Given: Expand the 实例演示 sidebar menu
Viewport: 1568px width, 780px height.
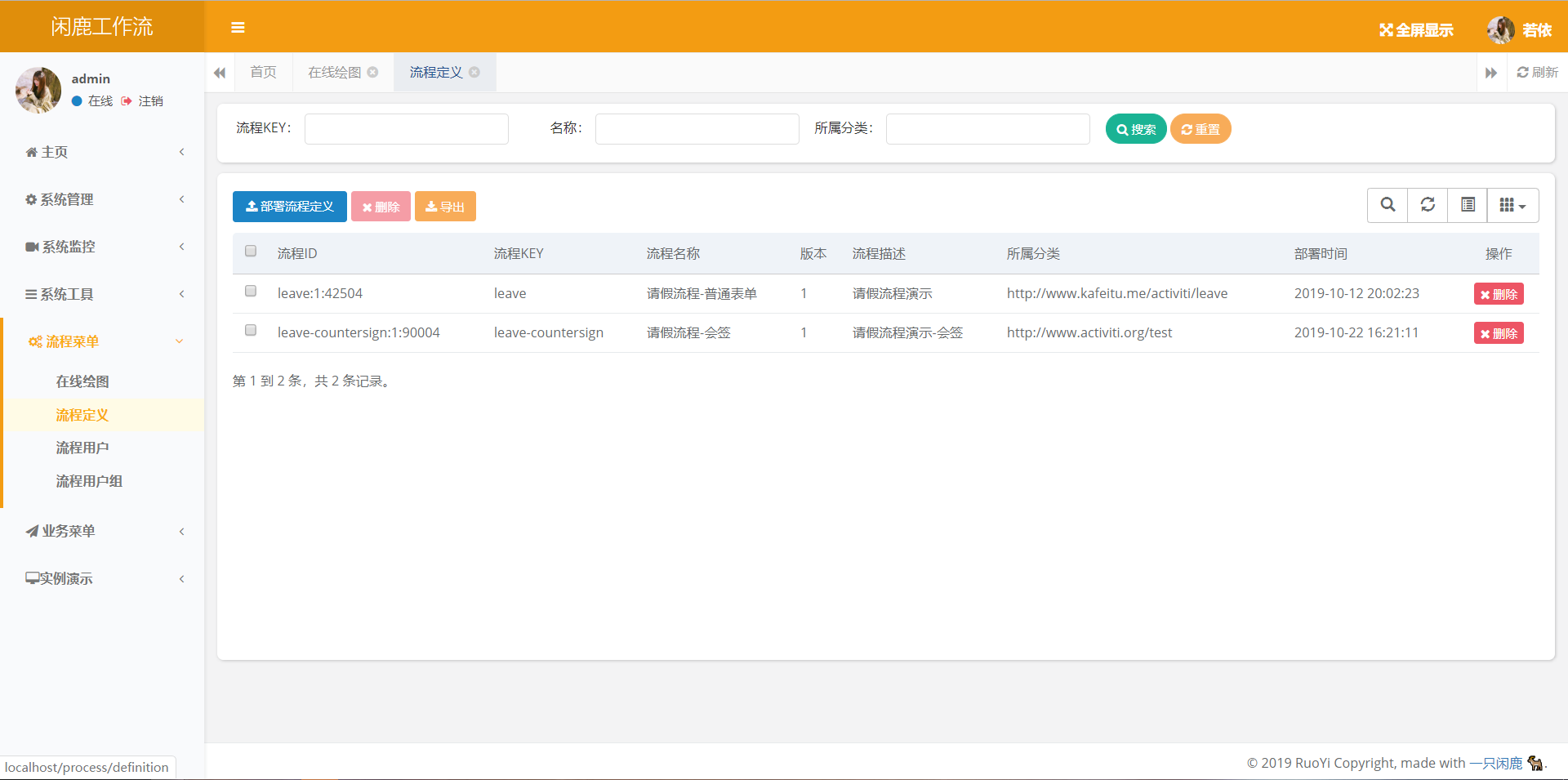Looking at the screenshot, I should point(102,578).
